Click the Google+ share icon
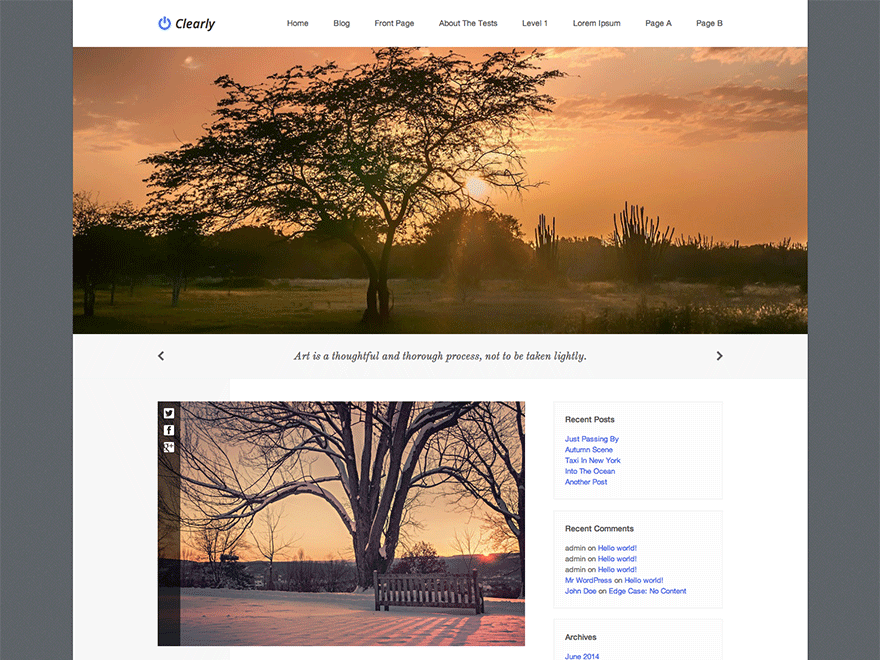 pyautogui.click(x=168, y=448)
